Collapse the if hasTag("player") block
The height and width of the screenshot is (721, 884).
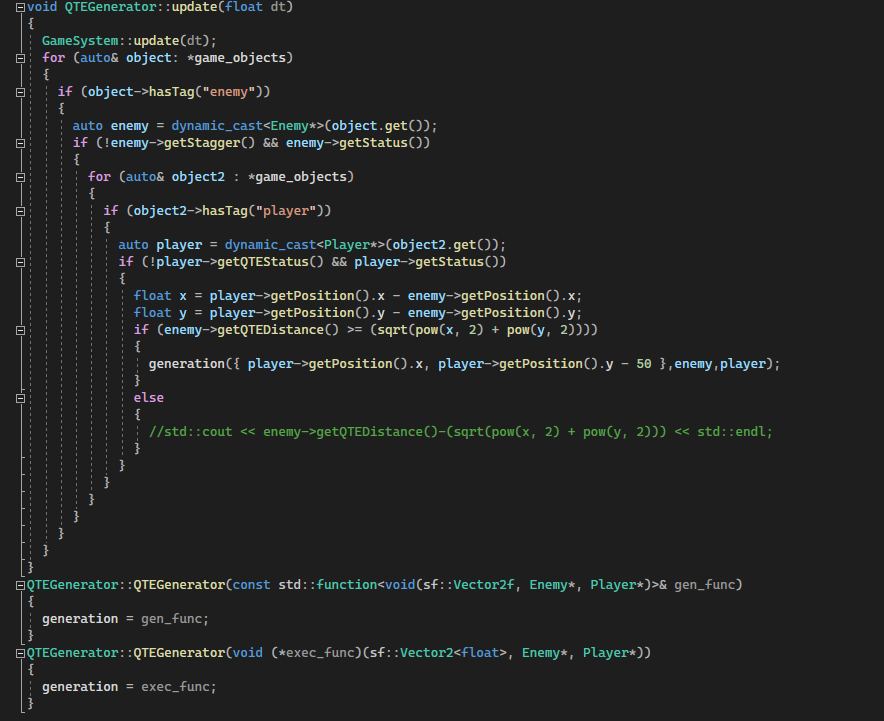pyautogui.click(x=20, y=211)
